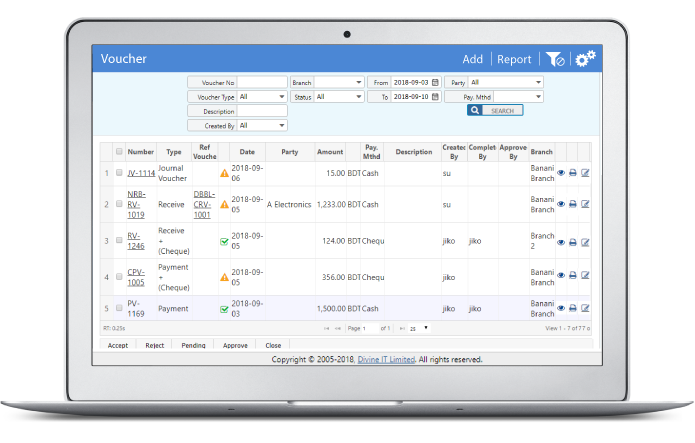695x443 pixels.
Task: Check the row checkbox for JV-1114
Action: click(119, 172)
